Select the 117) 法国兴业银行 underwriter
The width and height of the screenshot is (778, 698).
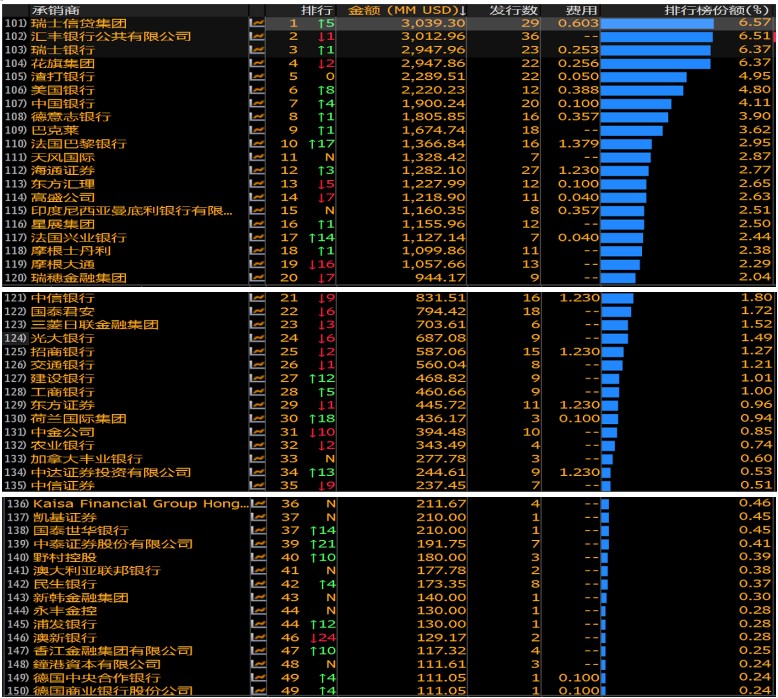pyautogui.click(x=78, y=237)
